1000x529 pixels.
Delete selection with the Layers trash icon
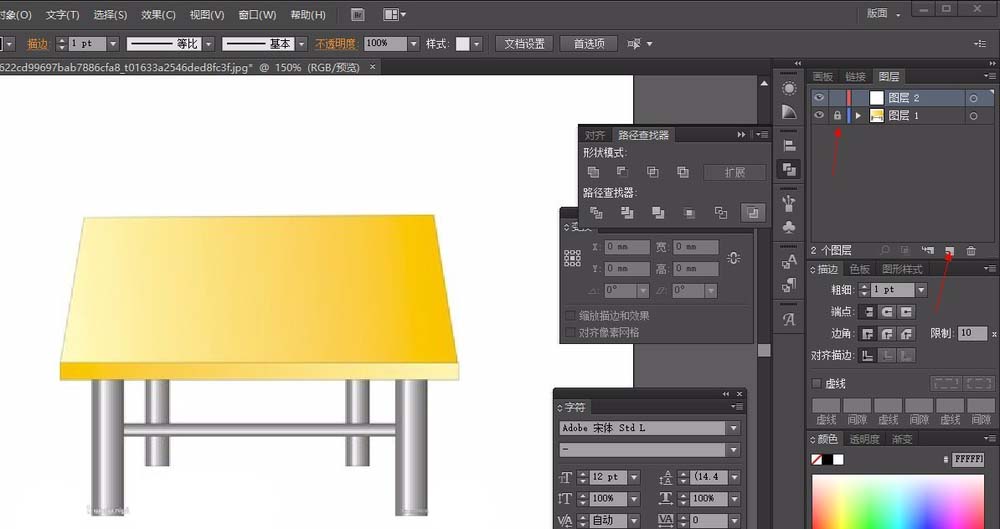coord(971,251)
